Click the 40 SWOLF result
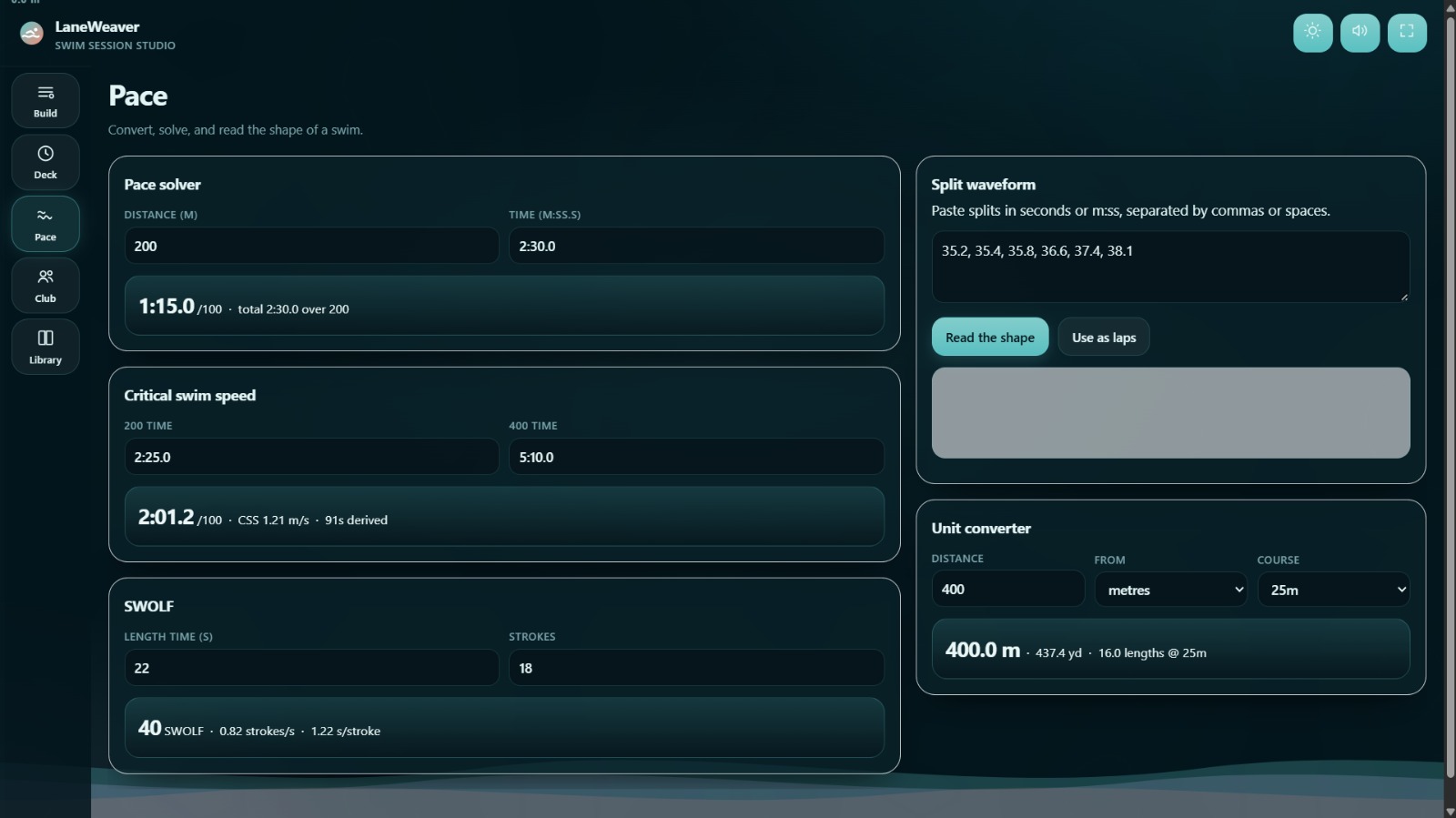Viewport: 1456px width, 818px height. (x=504, y=728)
